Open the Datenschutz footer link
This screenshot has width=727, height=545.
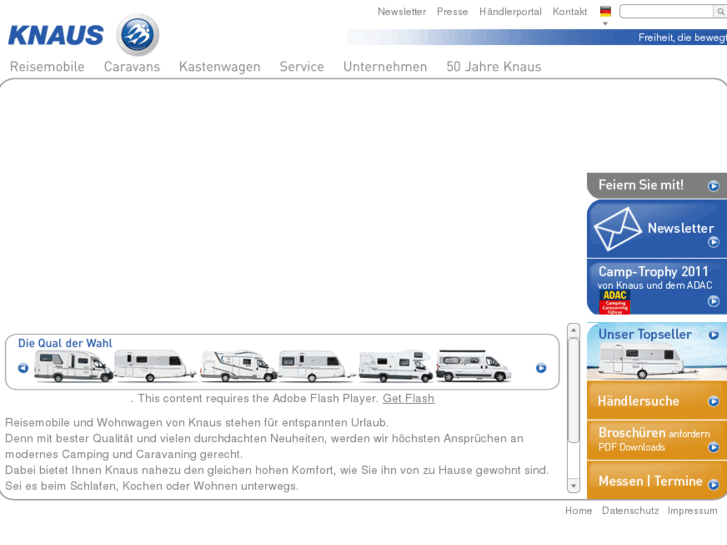coord(630,511)
